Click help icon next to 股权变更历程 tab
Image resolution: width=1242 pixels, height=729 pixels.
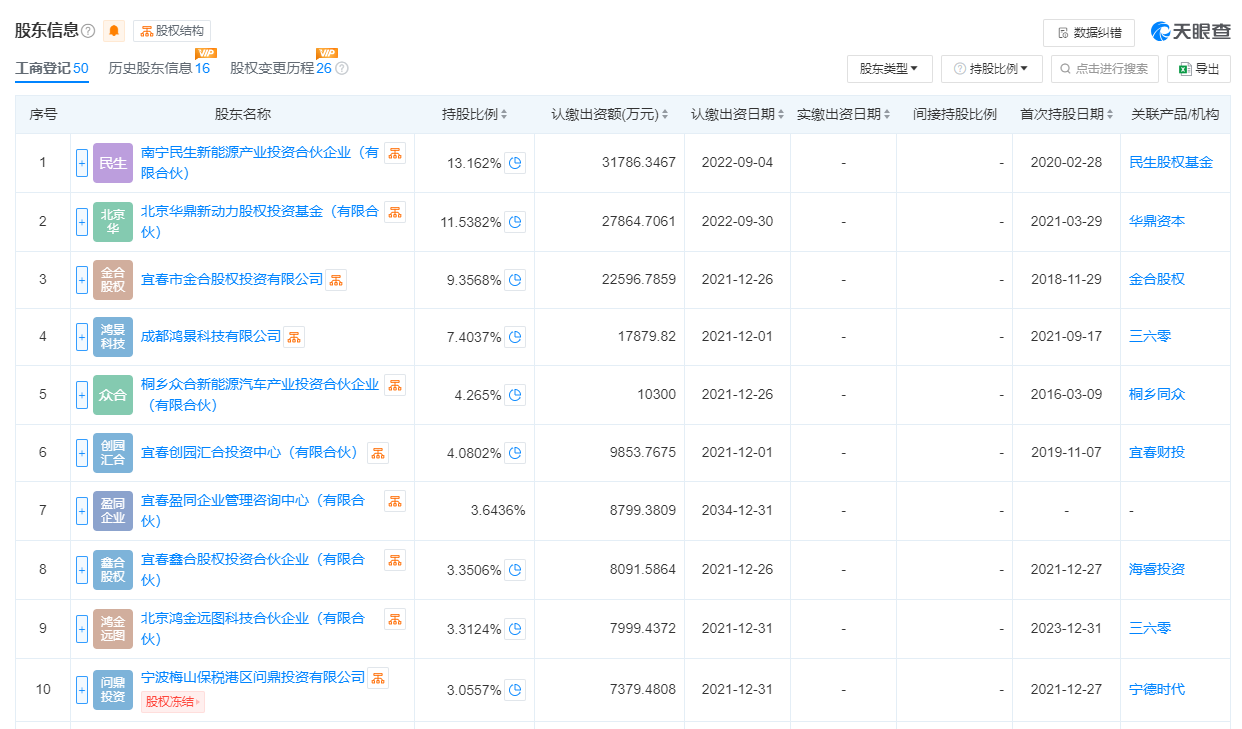point(342,69)
